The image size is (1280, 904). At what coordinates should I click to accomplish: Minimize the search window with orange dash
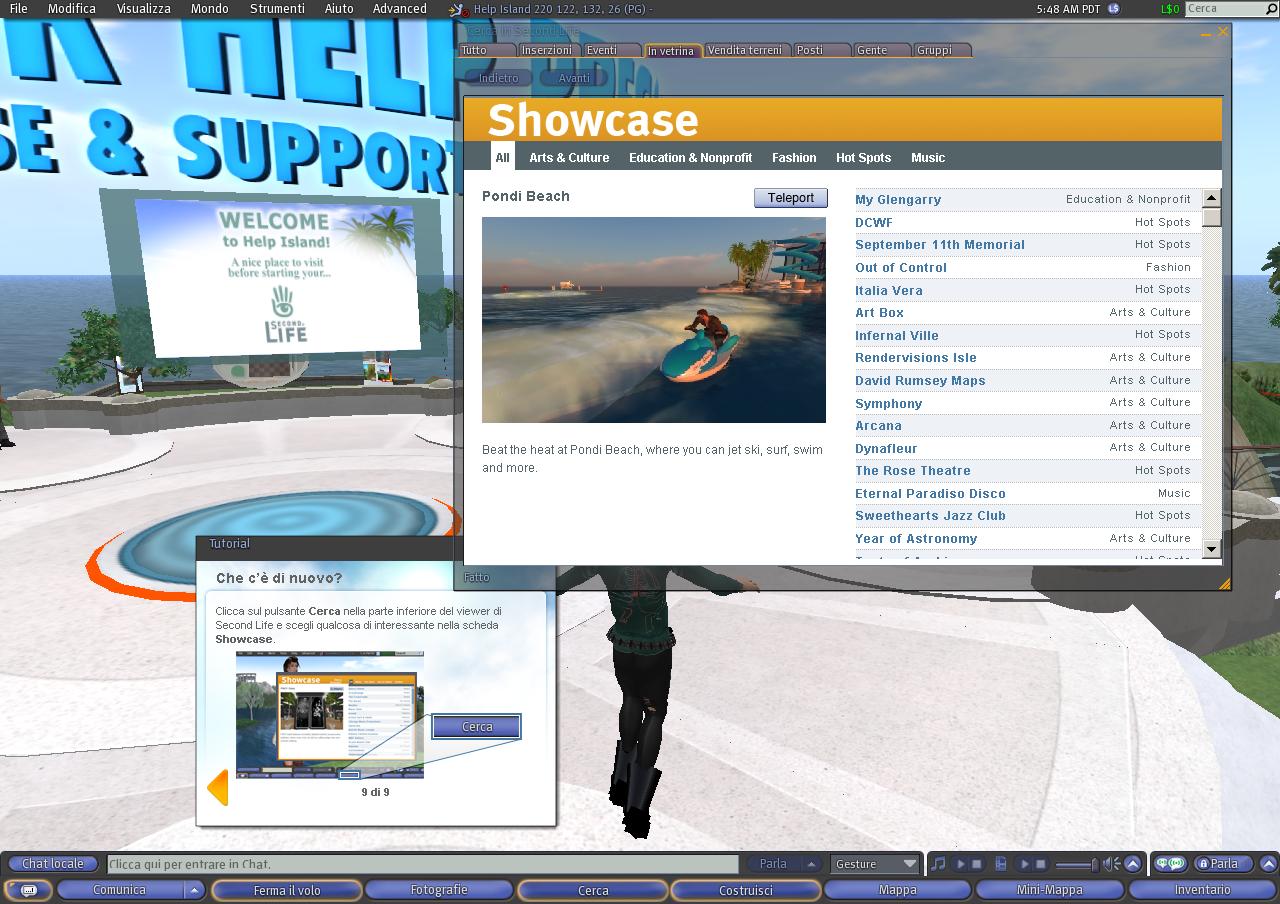click(1204, 33)
